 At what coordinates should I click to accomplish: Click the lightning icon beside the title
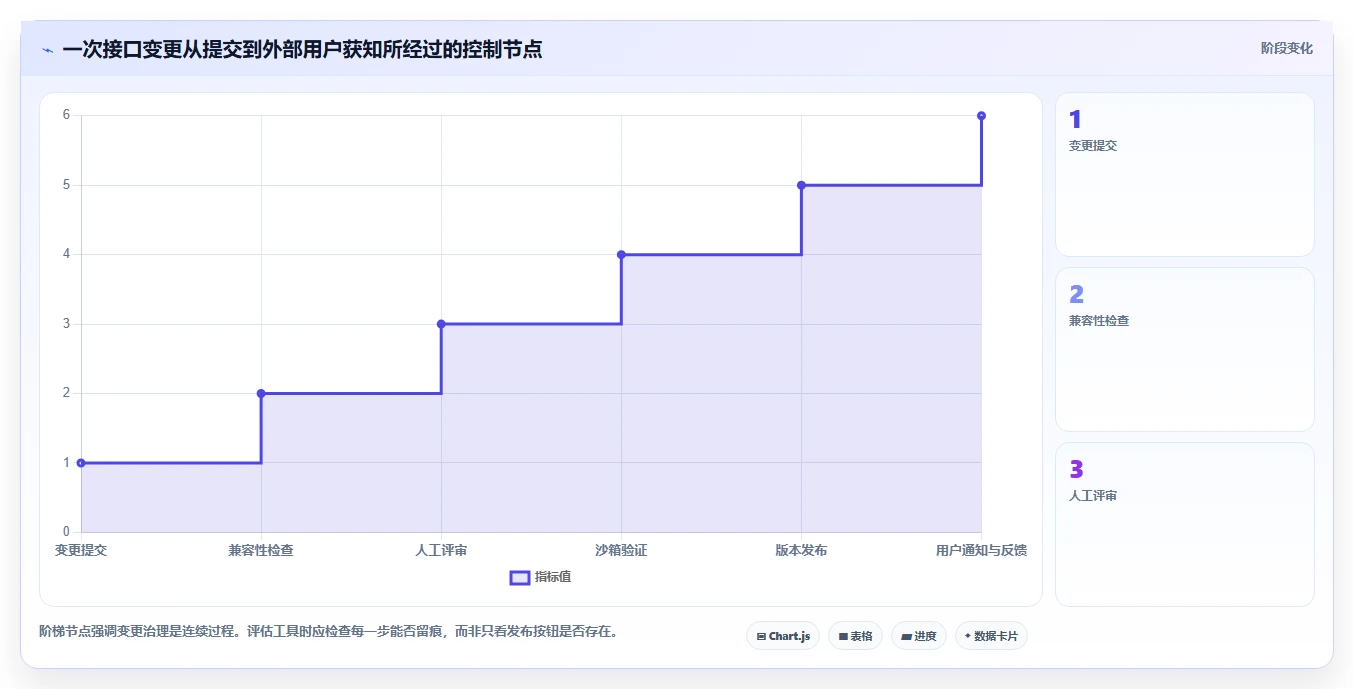[x=47, y=50]
